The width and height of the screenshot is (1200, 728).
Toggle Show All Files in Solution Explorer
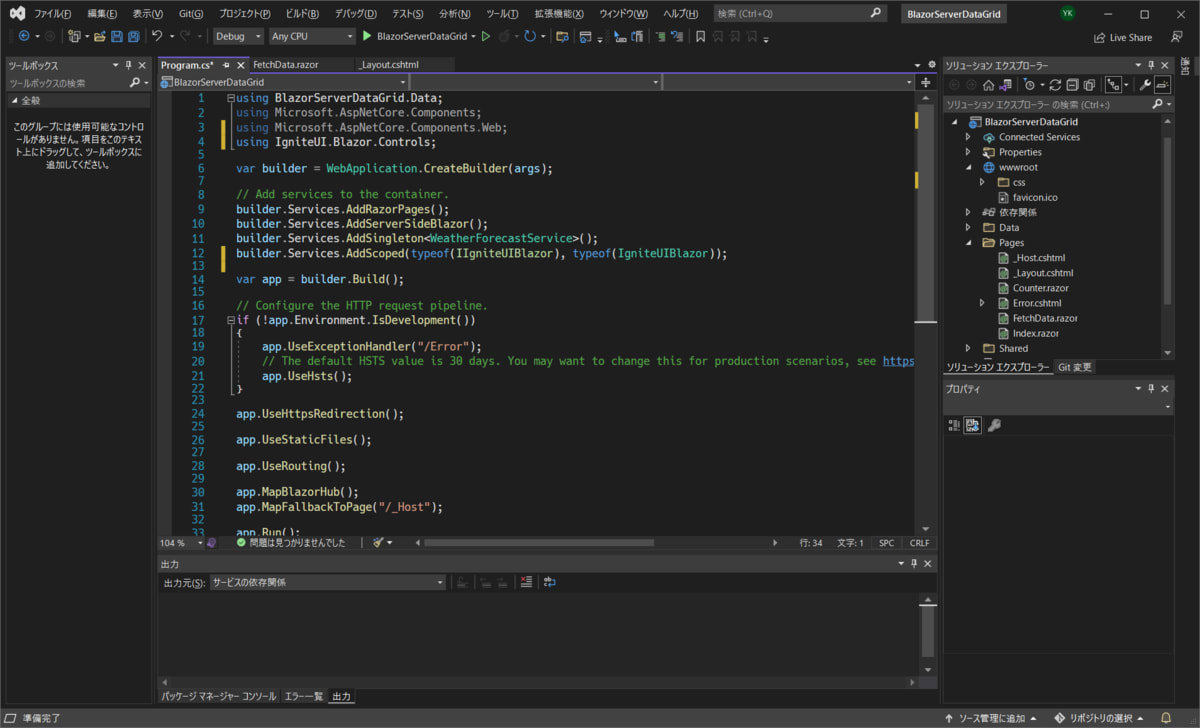click(1089, 85)
